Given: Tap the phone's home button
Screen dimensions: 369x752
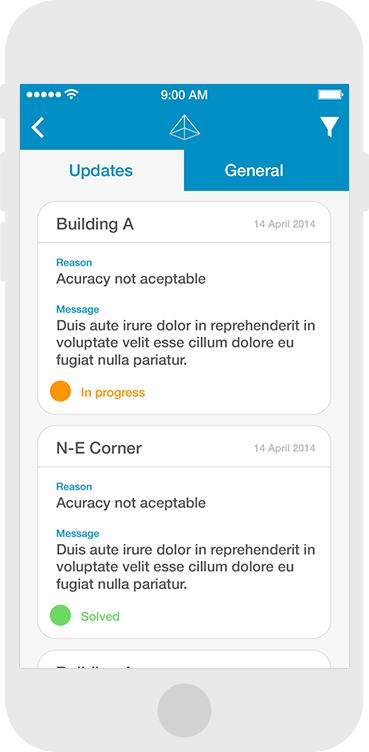Looking at the screenshot, I should 184,710.
